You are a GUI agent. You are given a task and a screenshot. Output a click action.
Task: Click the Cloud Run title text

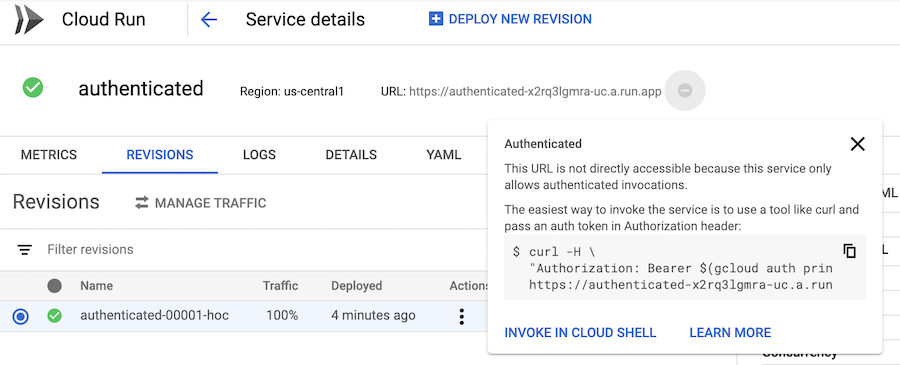point(103,20)
